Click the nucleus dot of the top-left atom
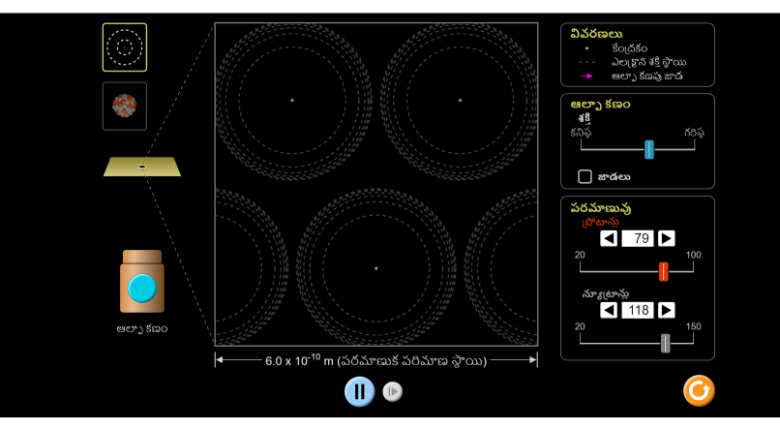This screenshot has width=780, height=430. [292, 100]
